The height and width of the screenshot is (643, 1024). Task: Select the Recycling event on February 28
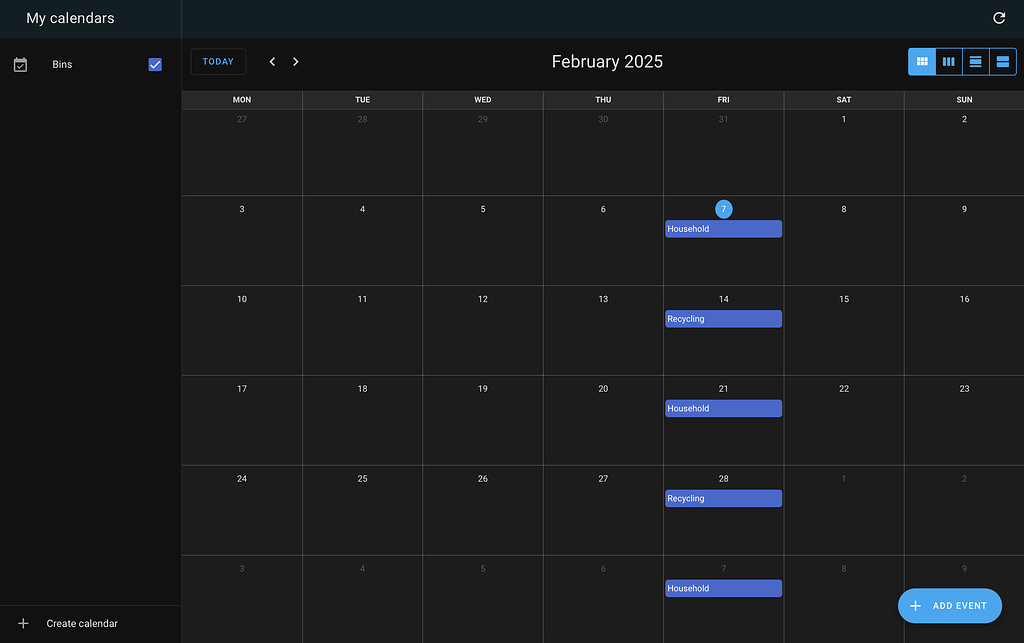(x=723, y=498)
